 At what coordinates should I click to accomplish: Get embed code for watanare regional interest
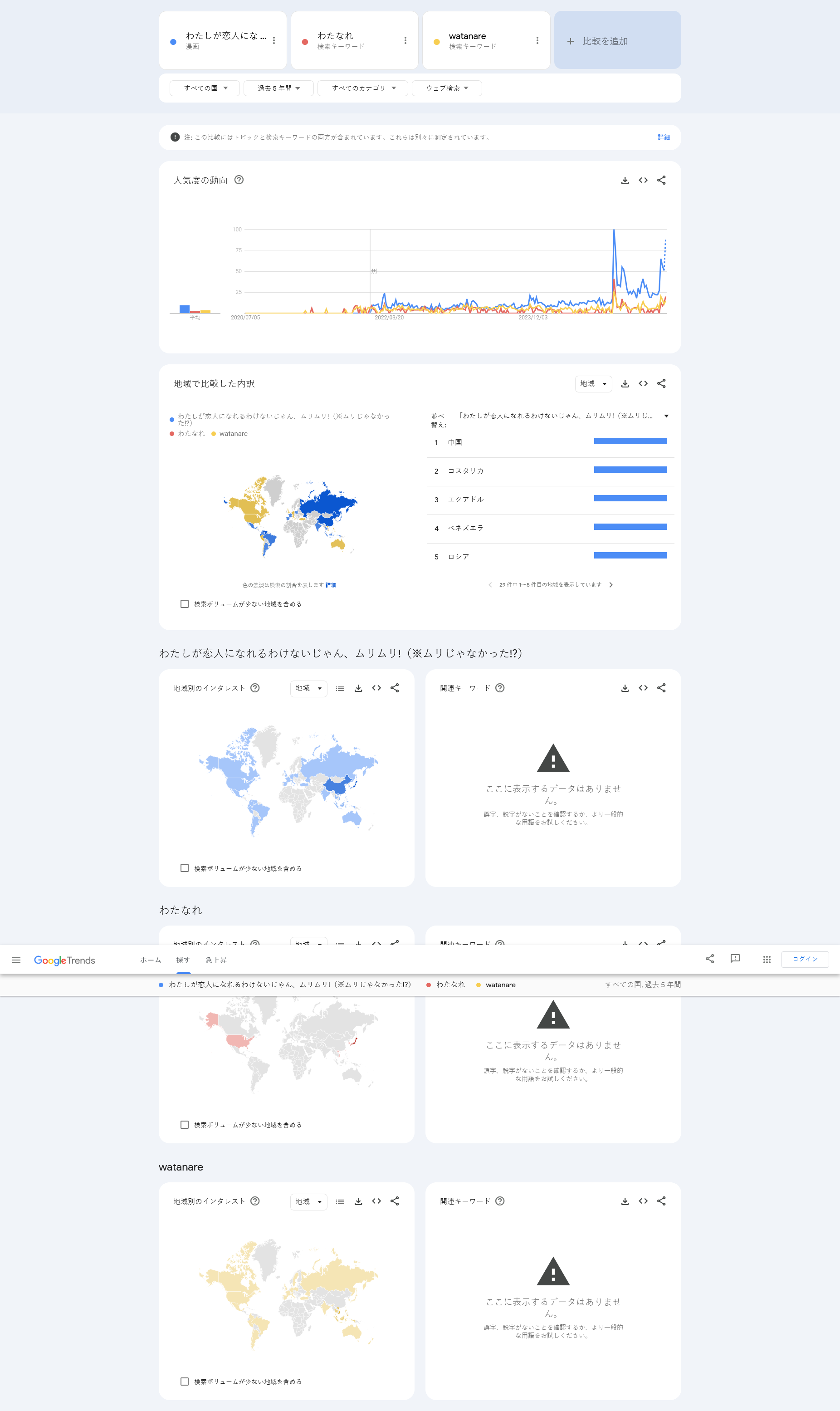tap(376, 1202)
